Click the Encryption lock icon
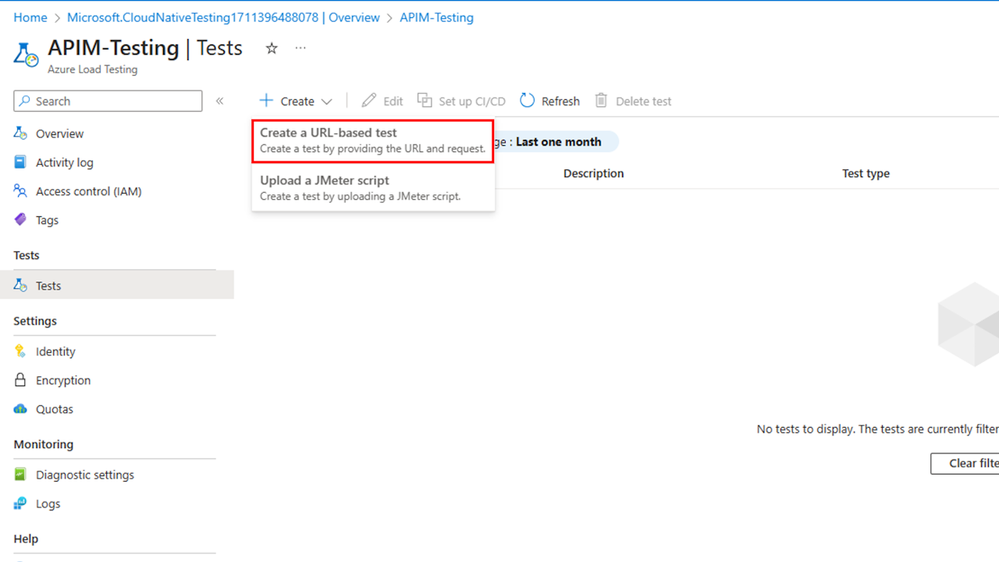The height and width of the screenshot is (562, 999). point(20,380)
